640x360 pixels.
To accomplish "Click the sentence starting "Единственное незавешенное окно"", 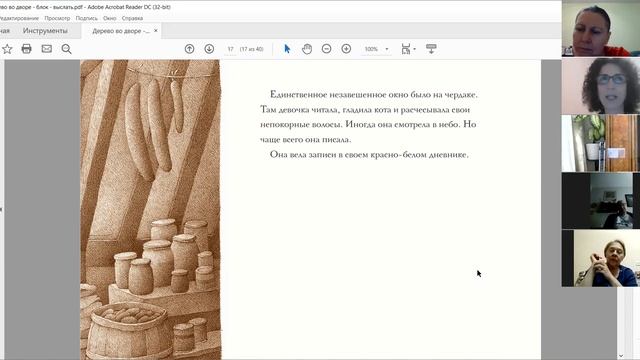I will coord(373,94).
